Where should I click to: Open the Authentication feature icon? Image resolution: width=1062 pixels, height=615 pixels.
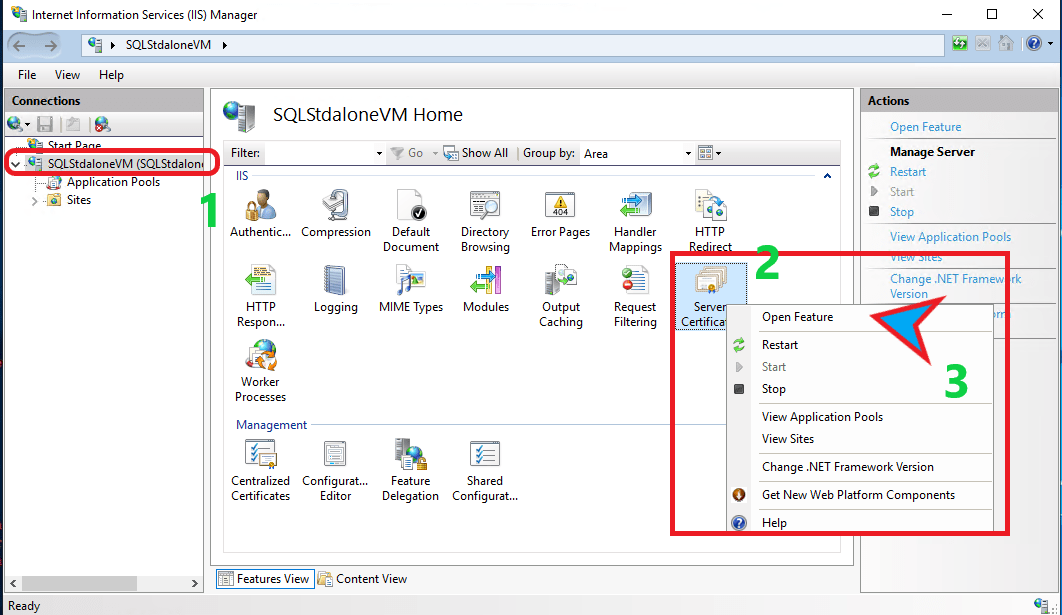(260, 205)
